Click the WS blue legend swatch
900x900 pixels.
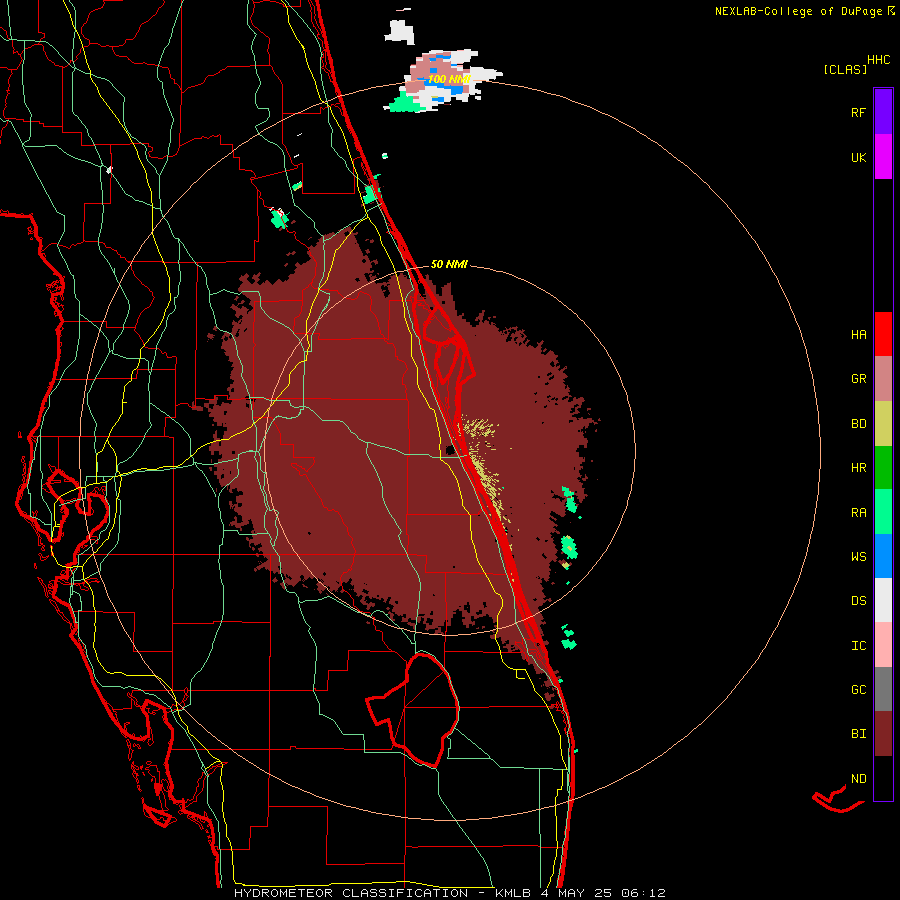883,556
